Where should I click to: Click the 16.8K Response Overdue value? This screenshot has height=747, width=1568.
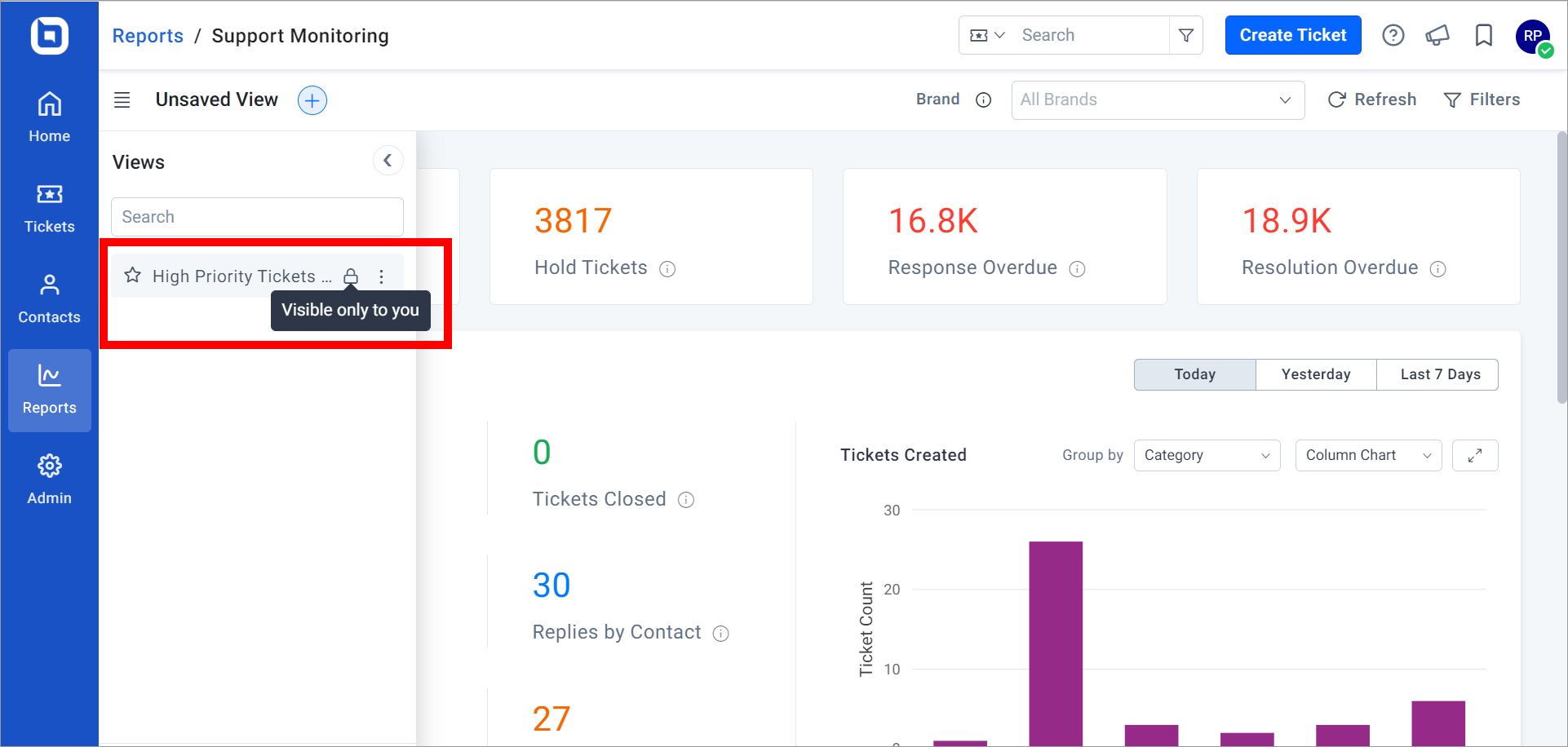[x=932, y=221]
